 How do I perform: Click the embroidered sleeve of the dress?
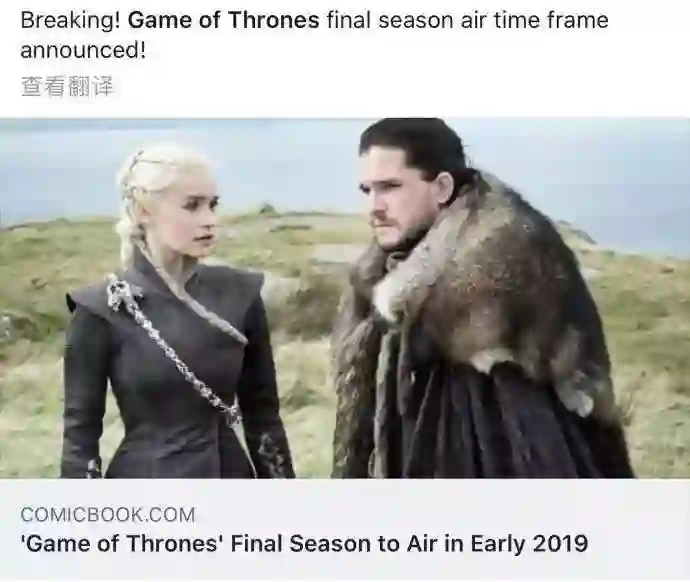pyautogui.click(x=269, y=455)
